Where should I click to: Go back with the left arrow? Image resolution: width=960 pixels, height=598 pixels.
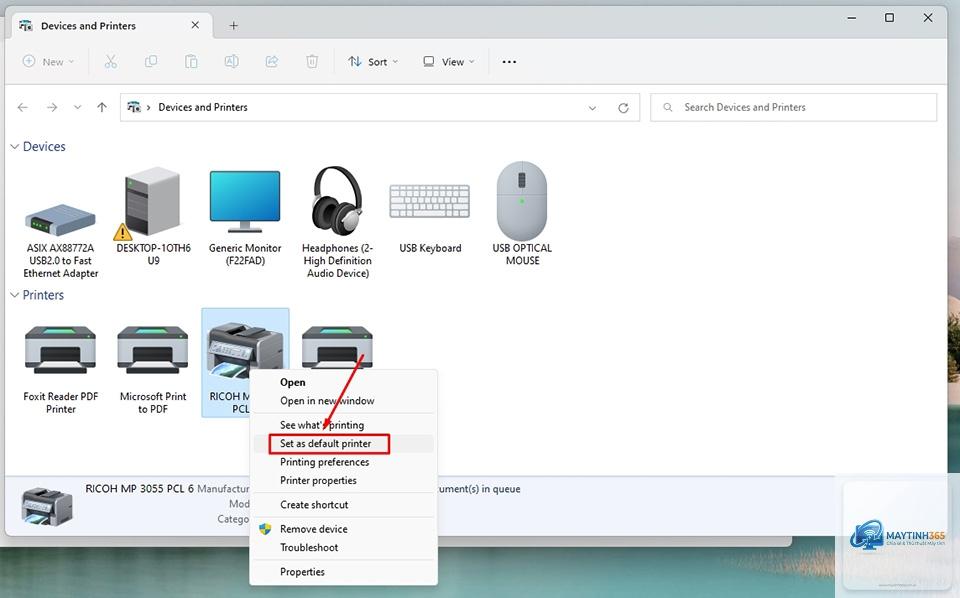[x=23, y=107]
